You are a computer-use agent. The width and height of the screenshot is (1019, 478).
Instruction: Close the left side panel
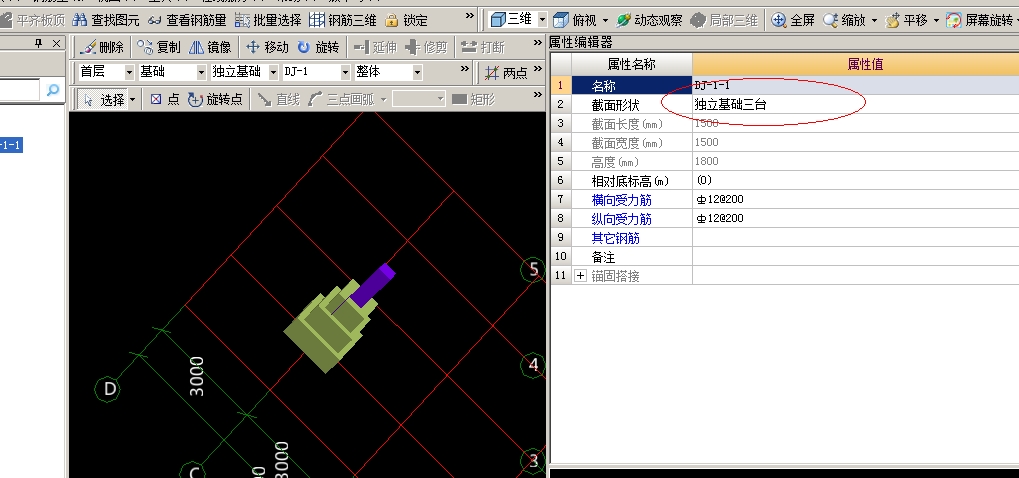pyautogui.click(x=57, y=44)
